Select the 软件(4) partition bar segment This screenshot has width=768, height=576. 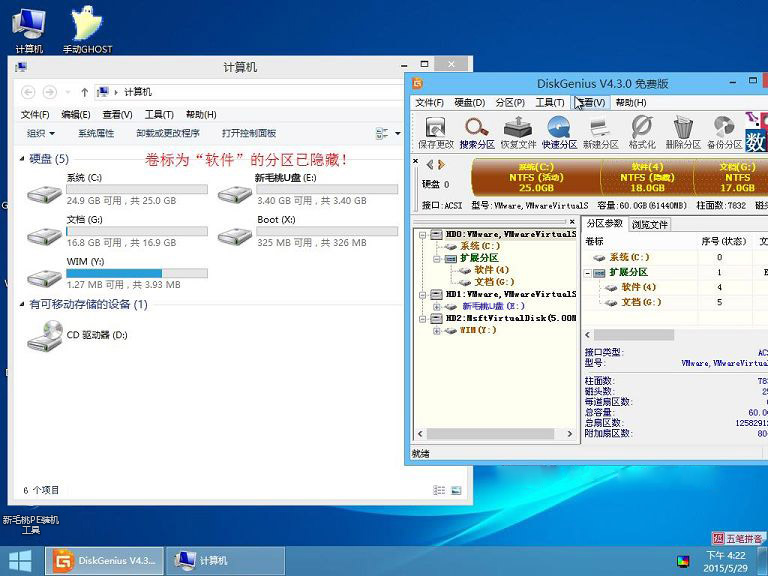(x=646, y=177)
